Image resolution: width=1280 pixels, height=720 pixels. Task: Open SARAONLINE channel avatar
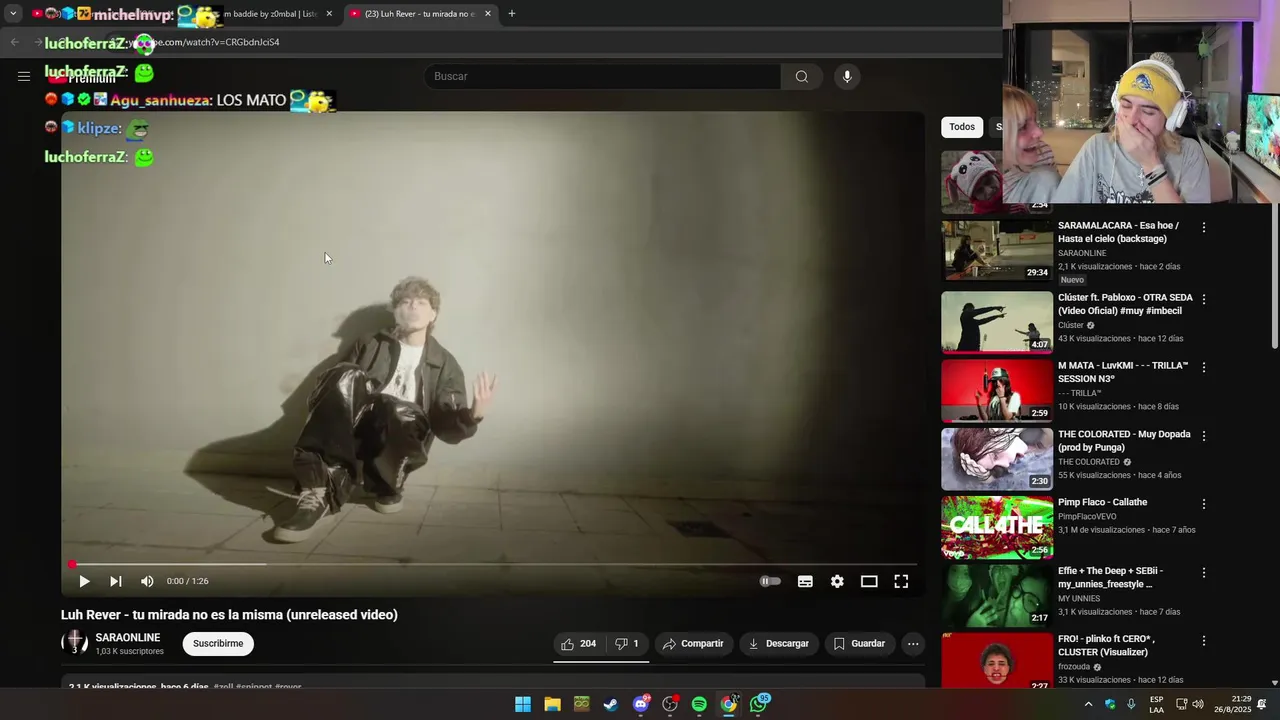(x=74, y=643)
